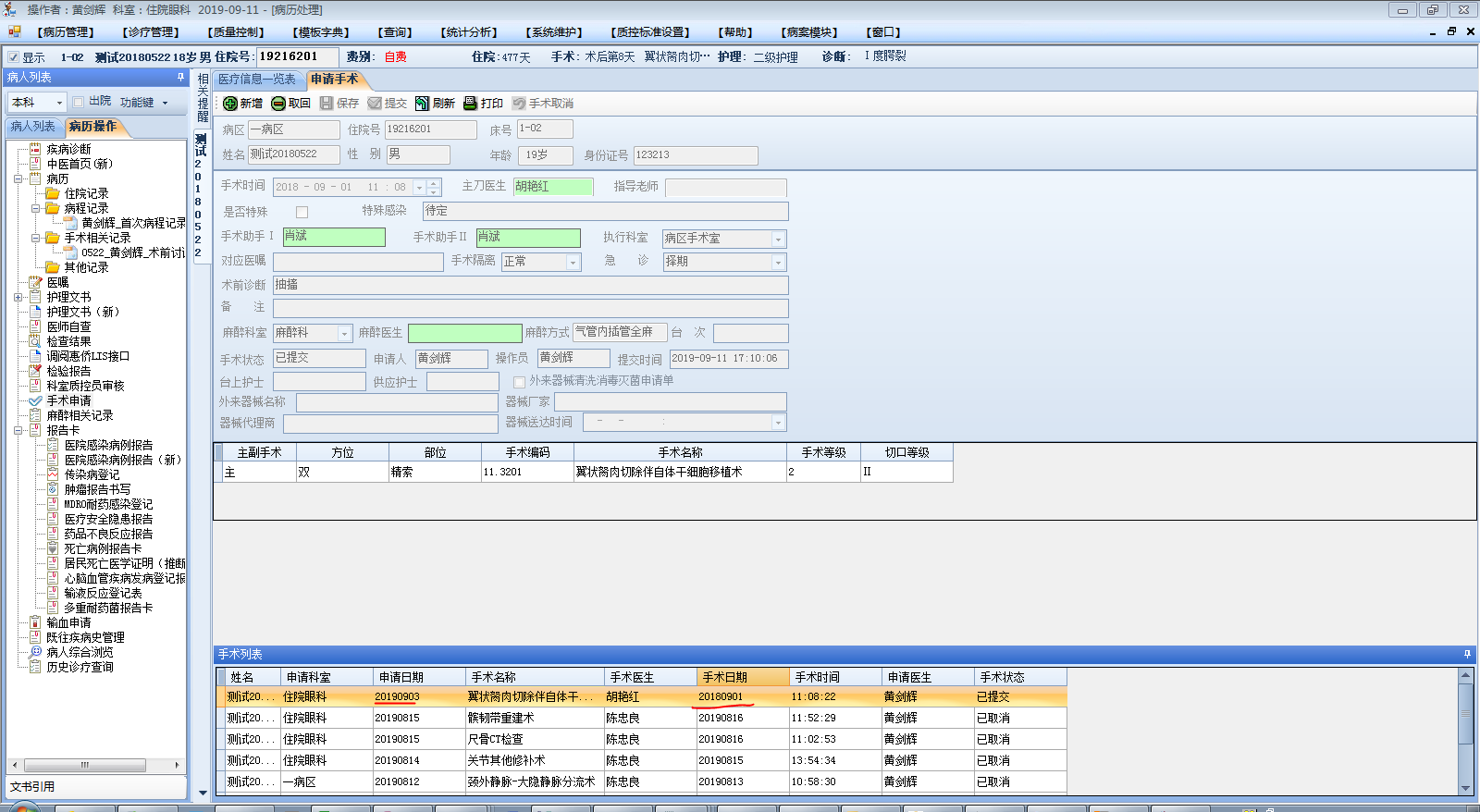Viewport: 1480px width, 812px height.
Task: Toggle the 显示 checkbox
Action: [x=13, y=56]
